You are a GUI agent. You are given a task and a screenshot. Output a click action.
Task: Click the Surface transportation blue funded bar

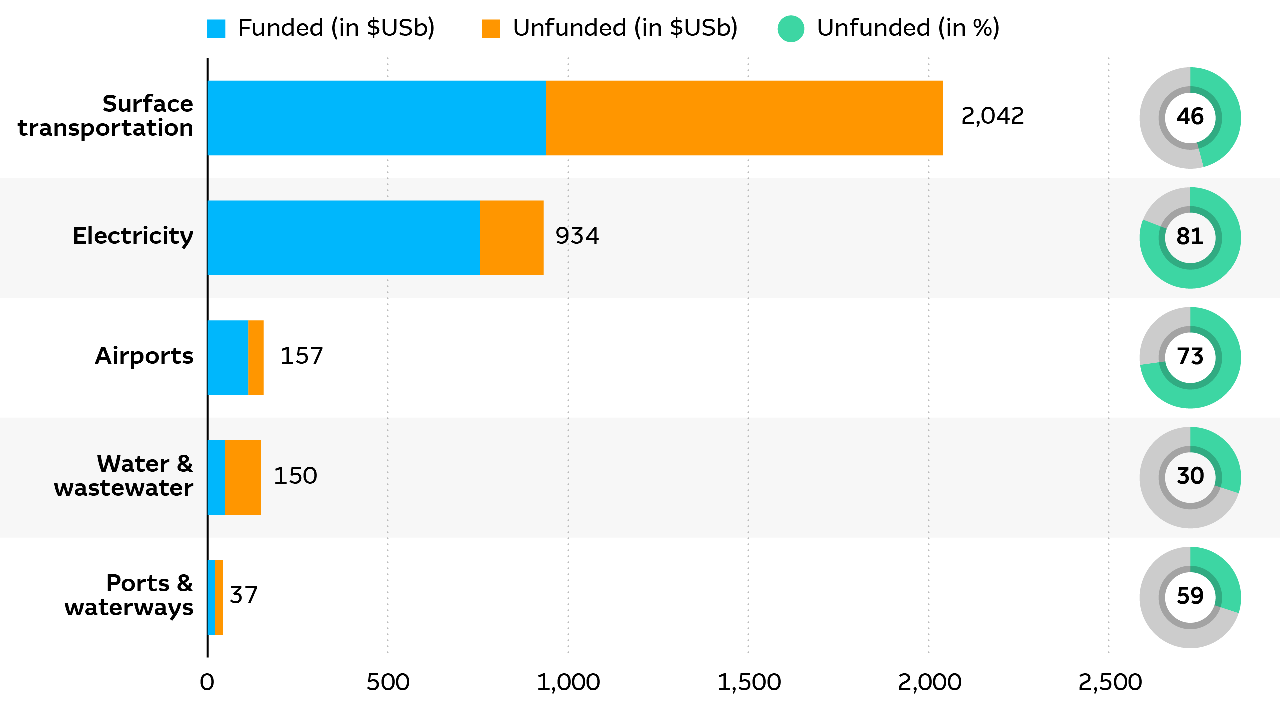click(376, 118)
